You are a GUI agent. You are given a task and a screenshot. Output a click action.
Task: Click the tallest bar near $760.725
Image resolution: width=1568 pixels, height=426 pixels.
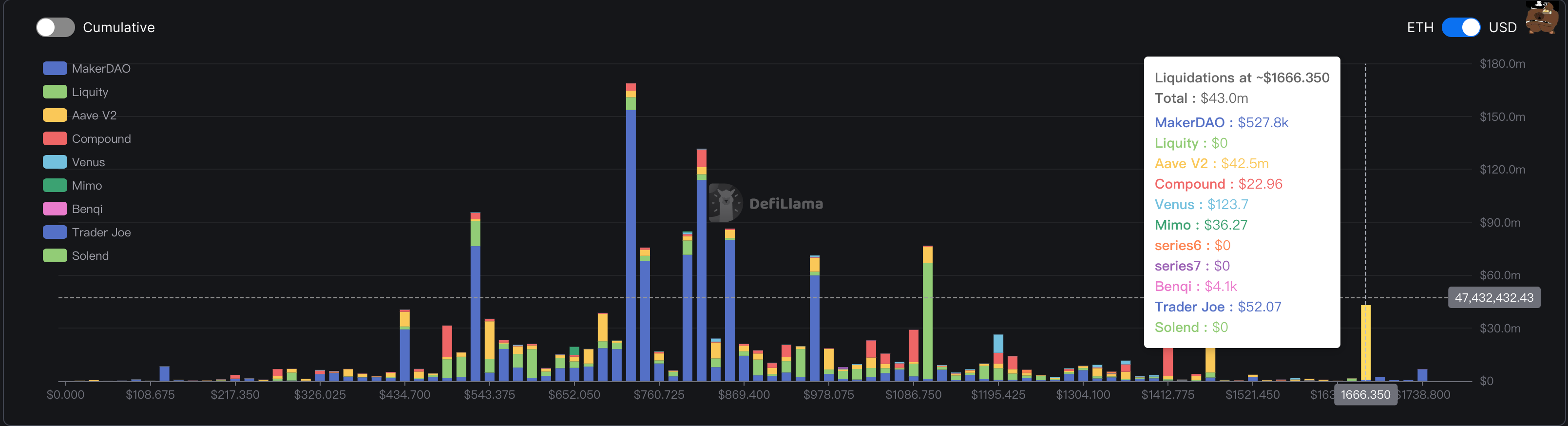[631, 232]
